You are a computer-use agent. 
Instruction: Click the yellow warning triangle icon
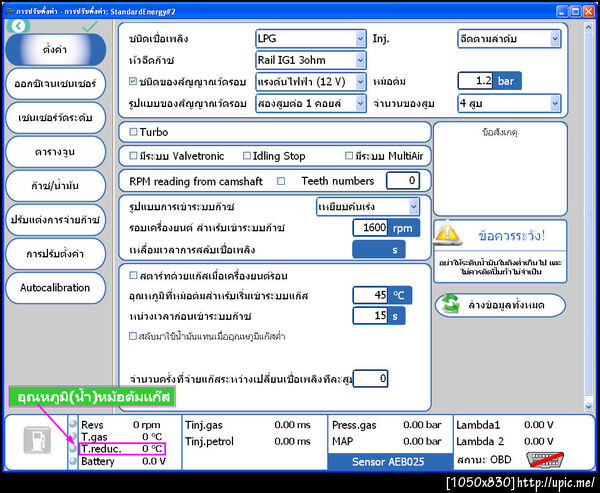tap(447, 233)
